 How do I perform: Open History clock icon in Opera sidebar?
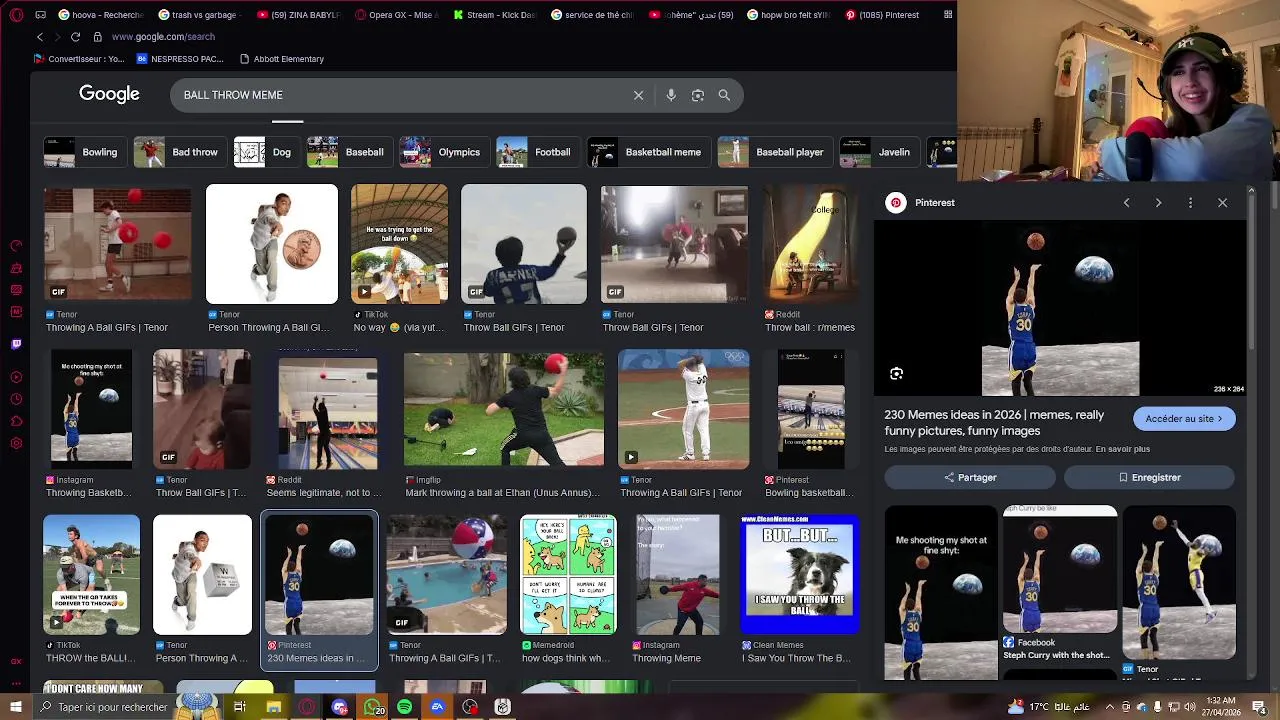16,399
